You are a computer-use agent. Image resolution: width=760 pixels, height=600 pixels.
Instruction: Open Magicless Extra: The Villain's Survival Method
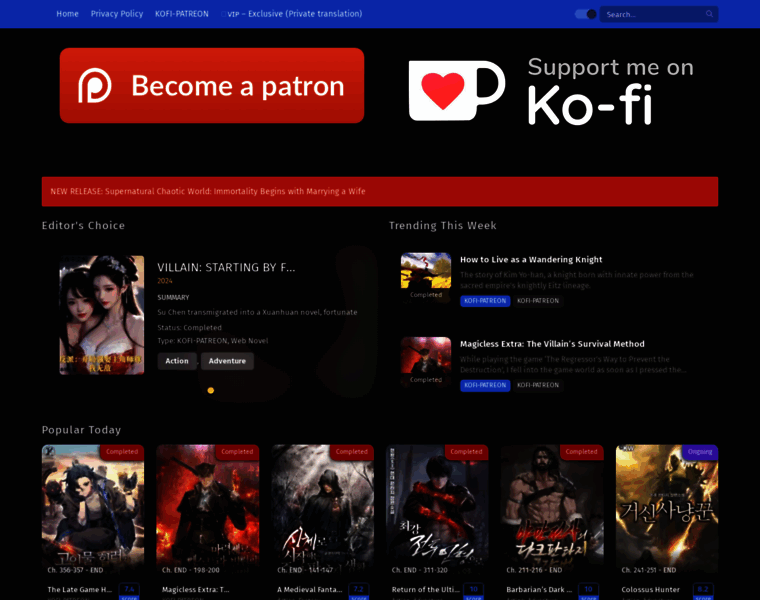click(x=552, y=344)
